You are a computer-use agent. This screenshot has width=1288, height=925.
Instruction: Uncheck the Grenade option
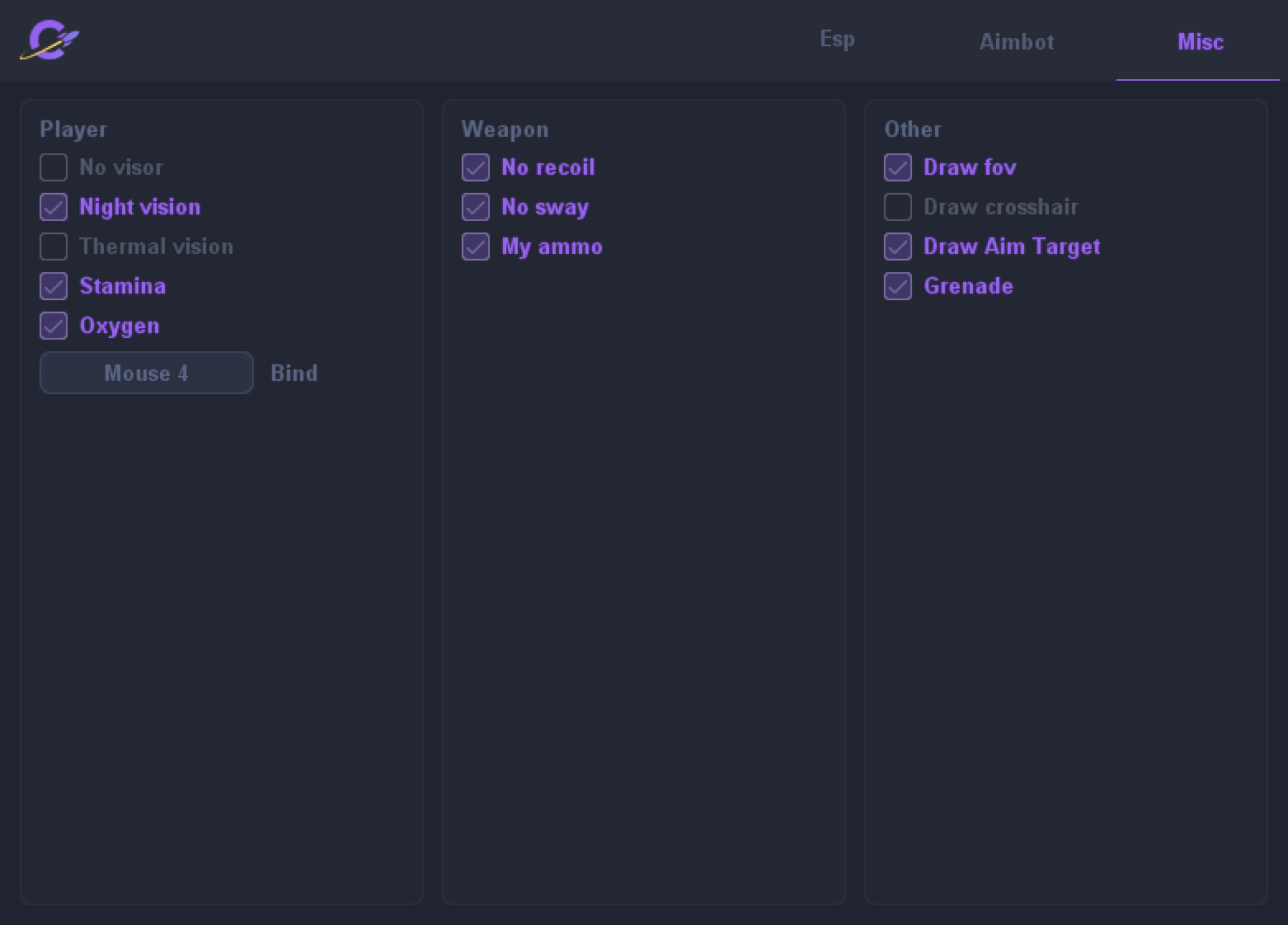898,286
